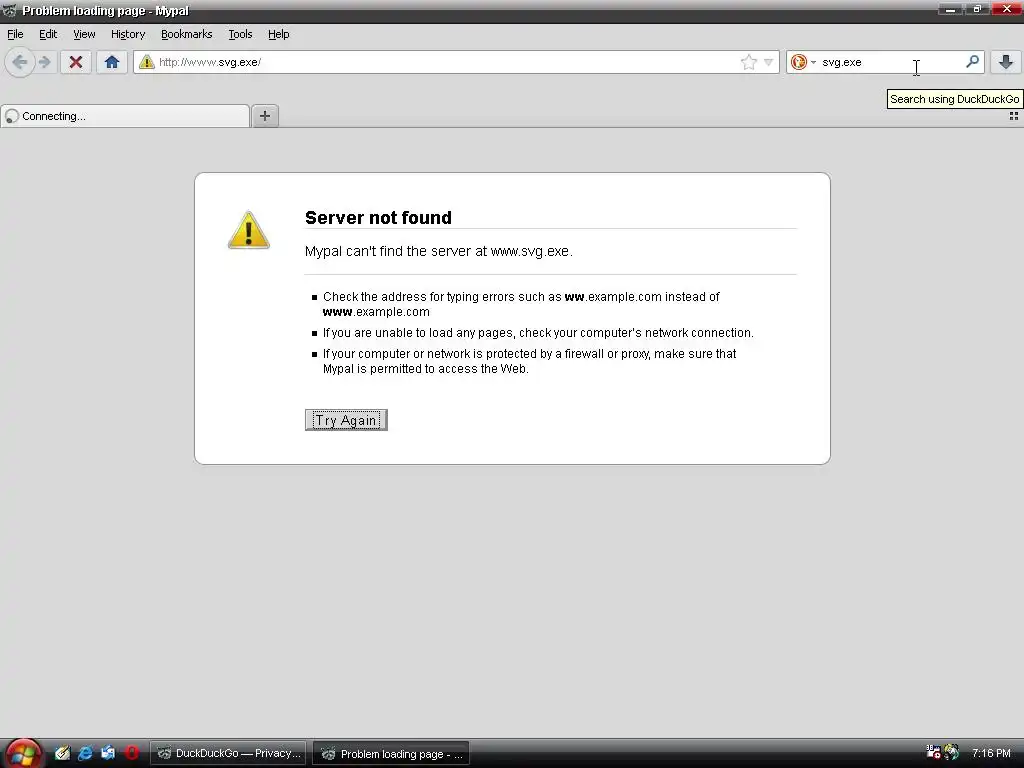
Task: Open the Edit menu
Action: (48, 34)
